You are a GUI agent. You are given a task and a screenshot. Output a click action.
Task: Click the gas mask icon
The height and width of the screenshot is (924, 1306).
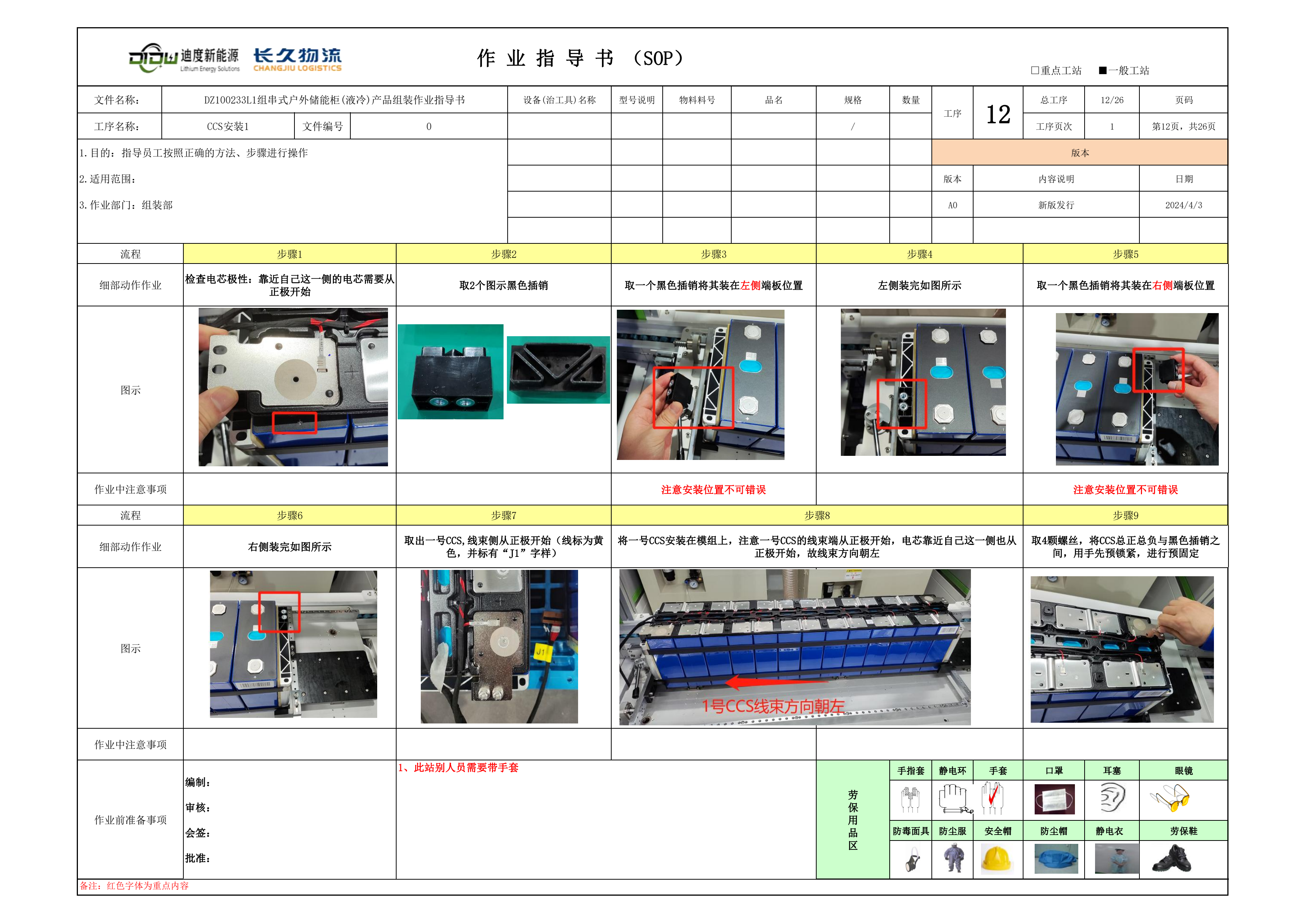pyautogui.click(x=912, y=860)
